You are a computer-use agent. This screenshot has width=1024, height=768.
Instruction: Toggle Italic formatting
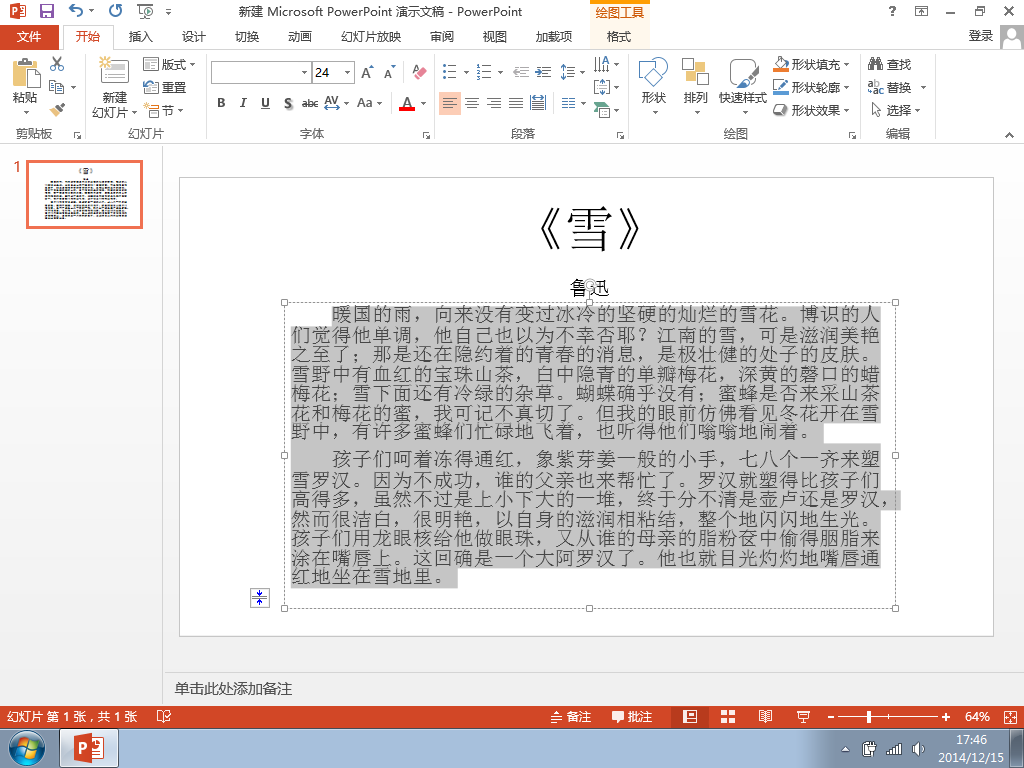tap(243, 103)
